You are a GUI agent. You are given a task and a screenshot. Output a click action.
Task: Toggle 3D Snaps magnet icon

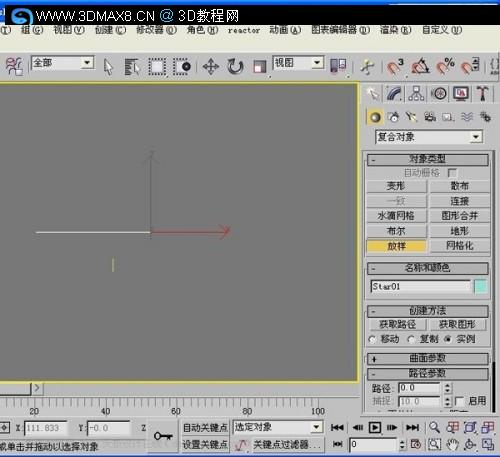(395, 66)
